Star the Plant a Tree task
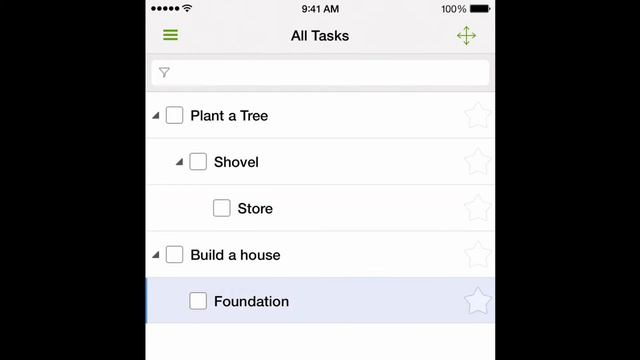The image size is (640, 360). coord(477,116)
